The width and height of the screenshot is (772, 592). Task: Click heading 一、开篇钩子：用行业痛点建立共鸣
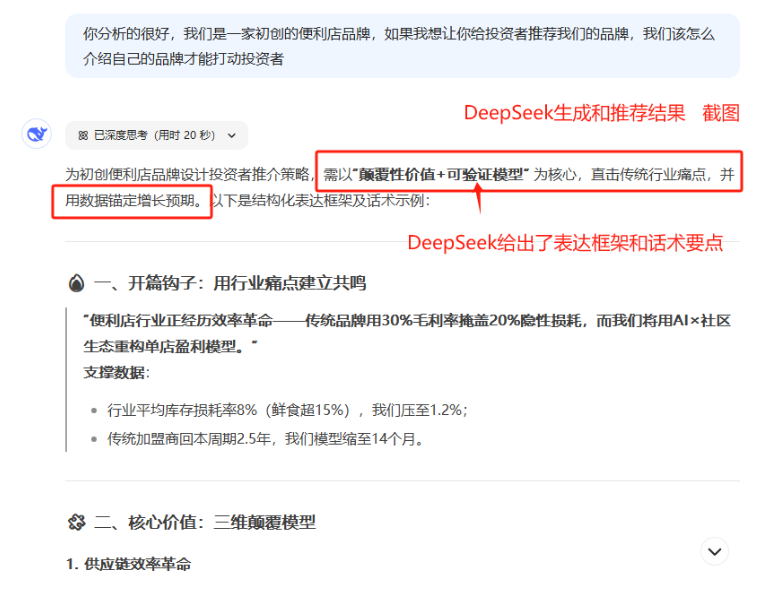(x=229, y=283)
